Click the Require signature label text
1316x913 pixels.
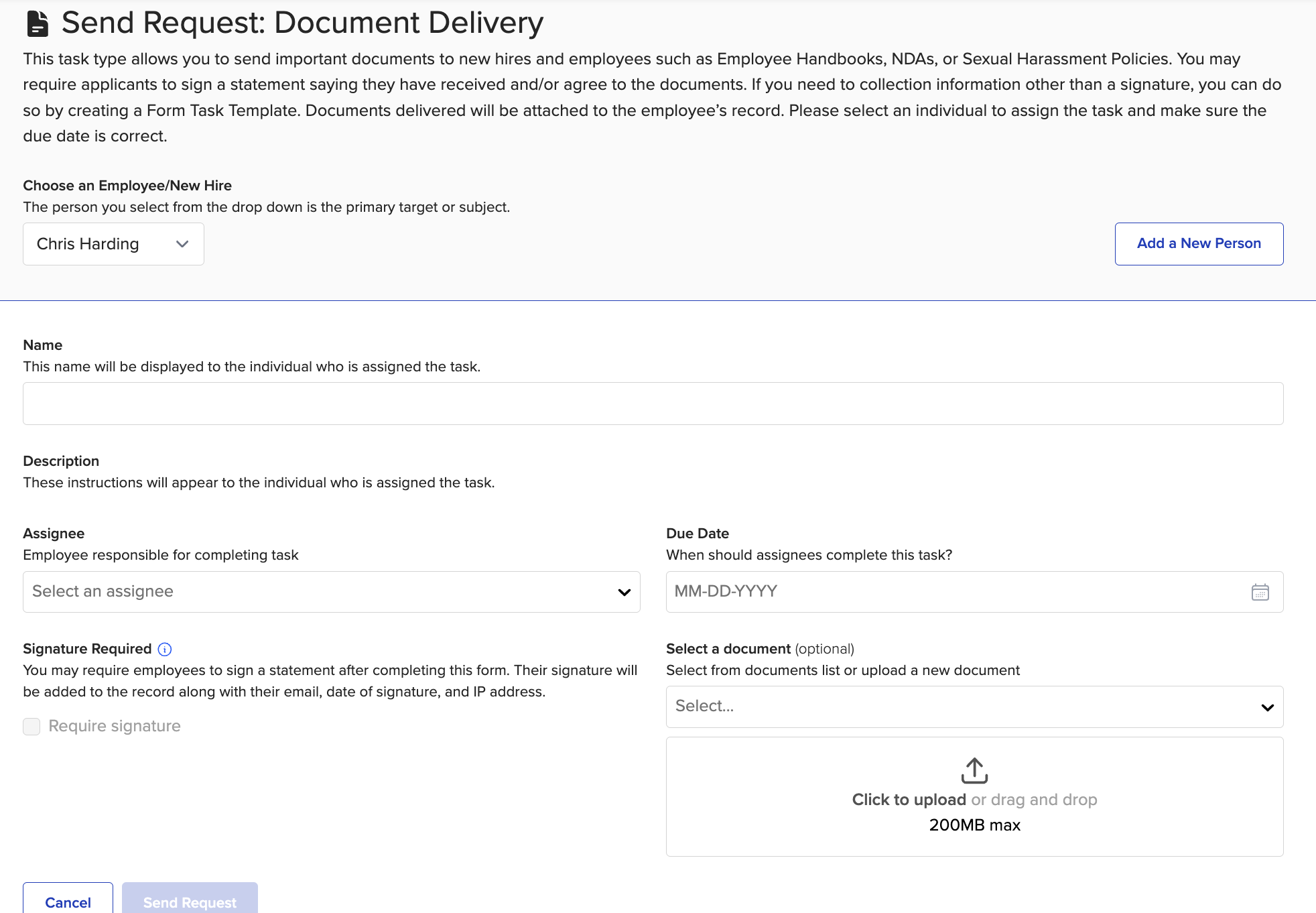(115, 726)
